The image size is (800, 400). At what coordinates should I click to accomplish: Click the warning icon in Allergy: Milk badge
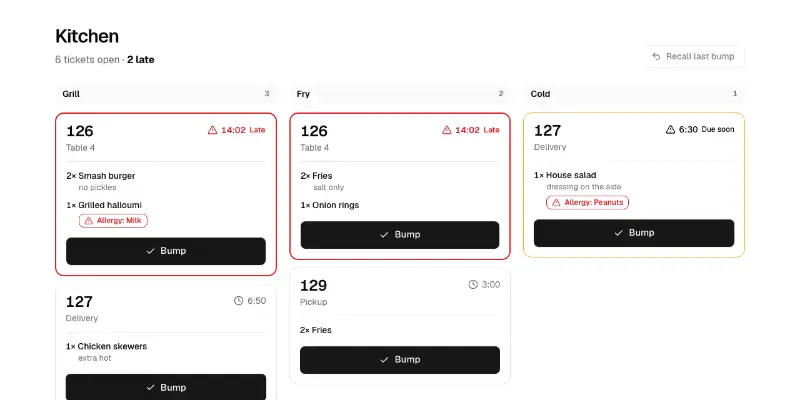pos(89,221)
